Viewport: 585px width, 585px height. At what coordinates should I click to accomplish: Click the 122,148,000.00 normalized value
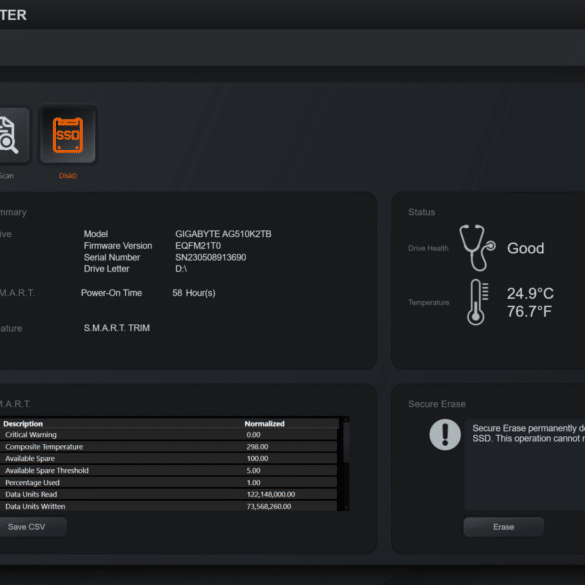coord(271,494)
